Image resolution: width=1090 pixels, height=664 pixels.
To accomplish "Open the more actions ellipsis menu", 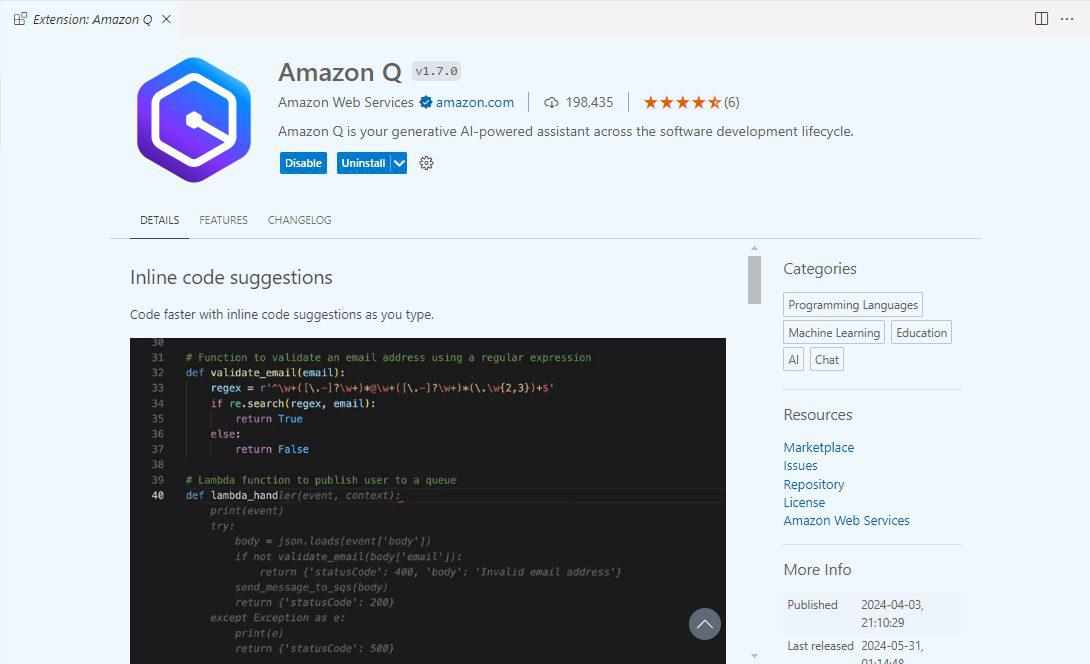I will click(x=1067, y=19).
